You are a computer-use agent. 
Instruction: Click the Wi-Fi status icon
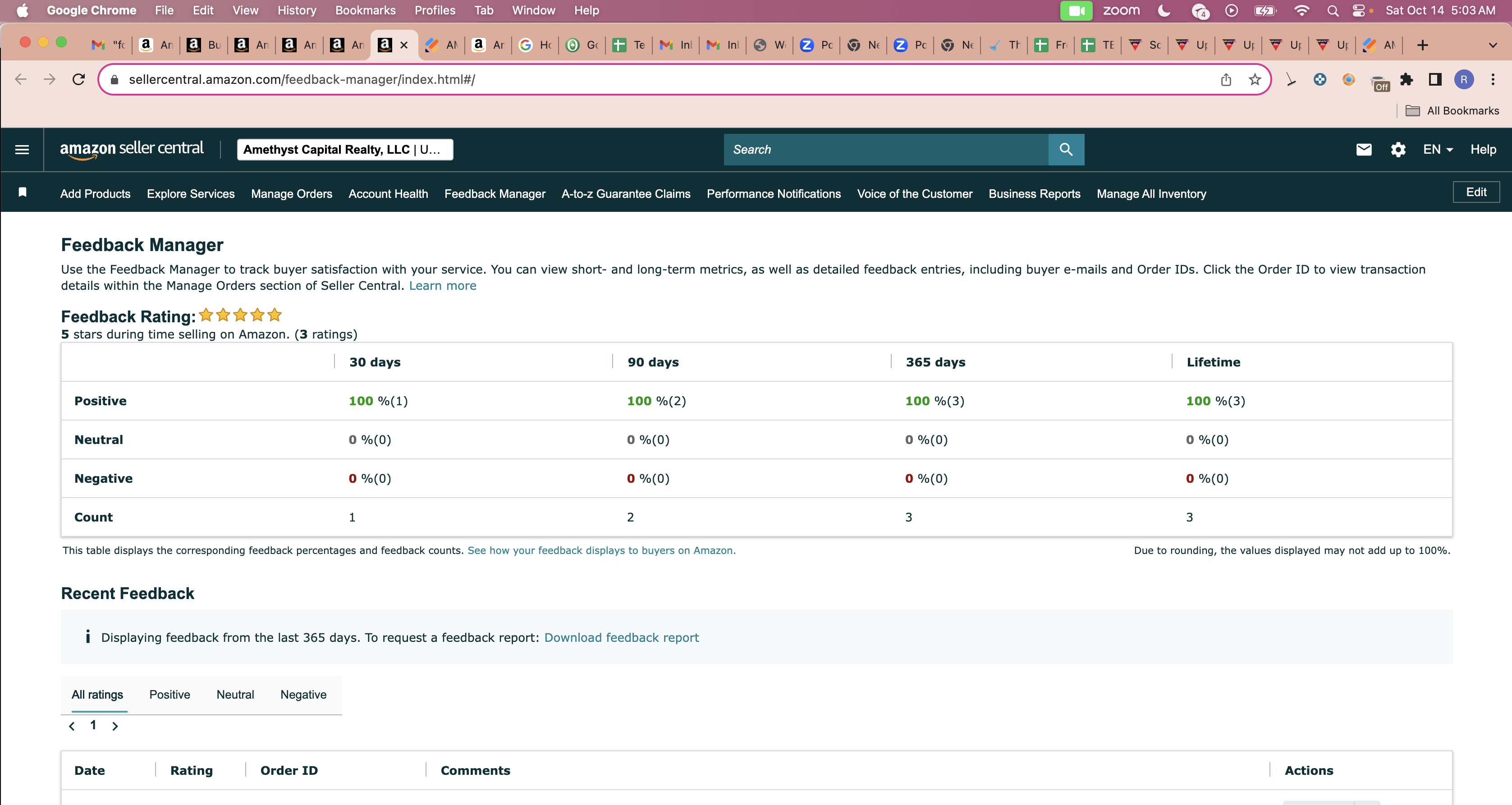pos(1301,10)
